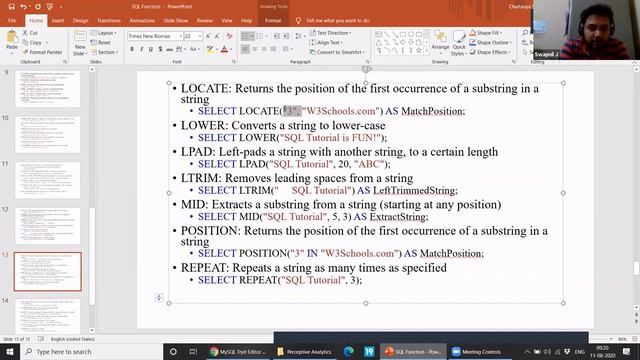
Task: Select slide 12 thumbnail
Action: tap(48, 226)
